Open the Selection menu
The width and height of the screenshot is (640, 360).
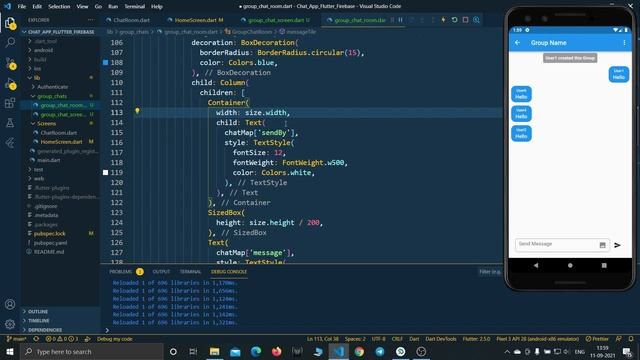(x=59, y=6)
